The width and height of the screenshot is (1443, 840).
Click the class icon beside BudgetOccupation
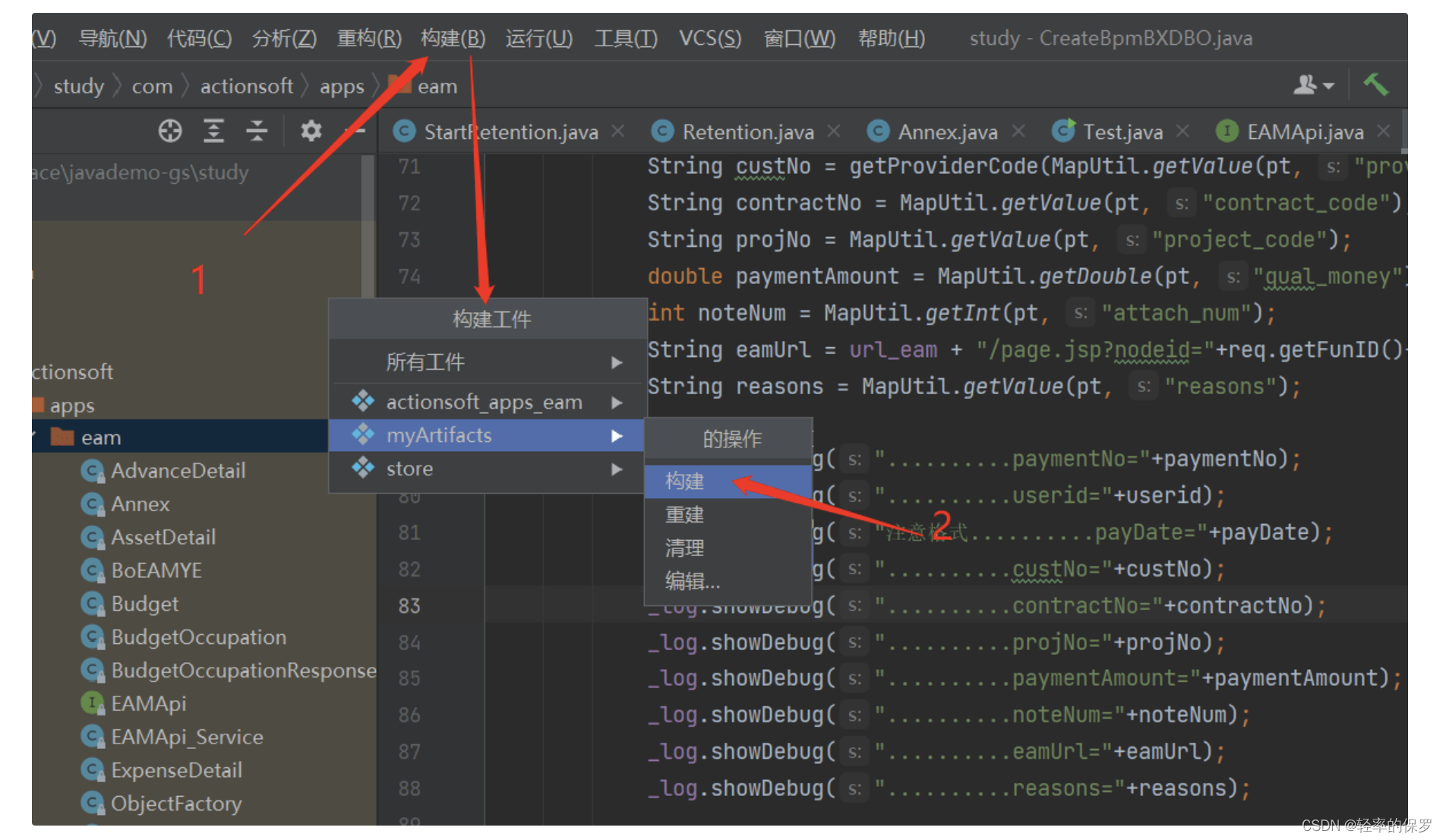click(x=93, y=637)
